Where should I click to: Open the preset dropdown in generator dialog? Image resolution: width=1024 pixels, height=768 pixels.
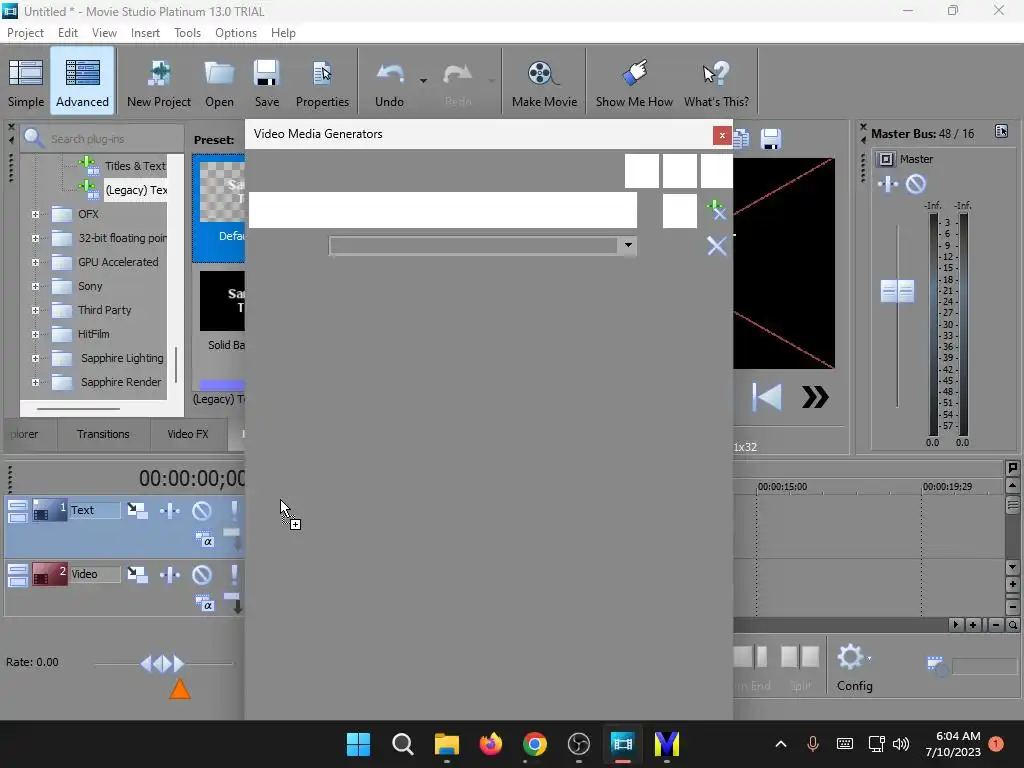pos(628,246)
